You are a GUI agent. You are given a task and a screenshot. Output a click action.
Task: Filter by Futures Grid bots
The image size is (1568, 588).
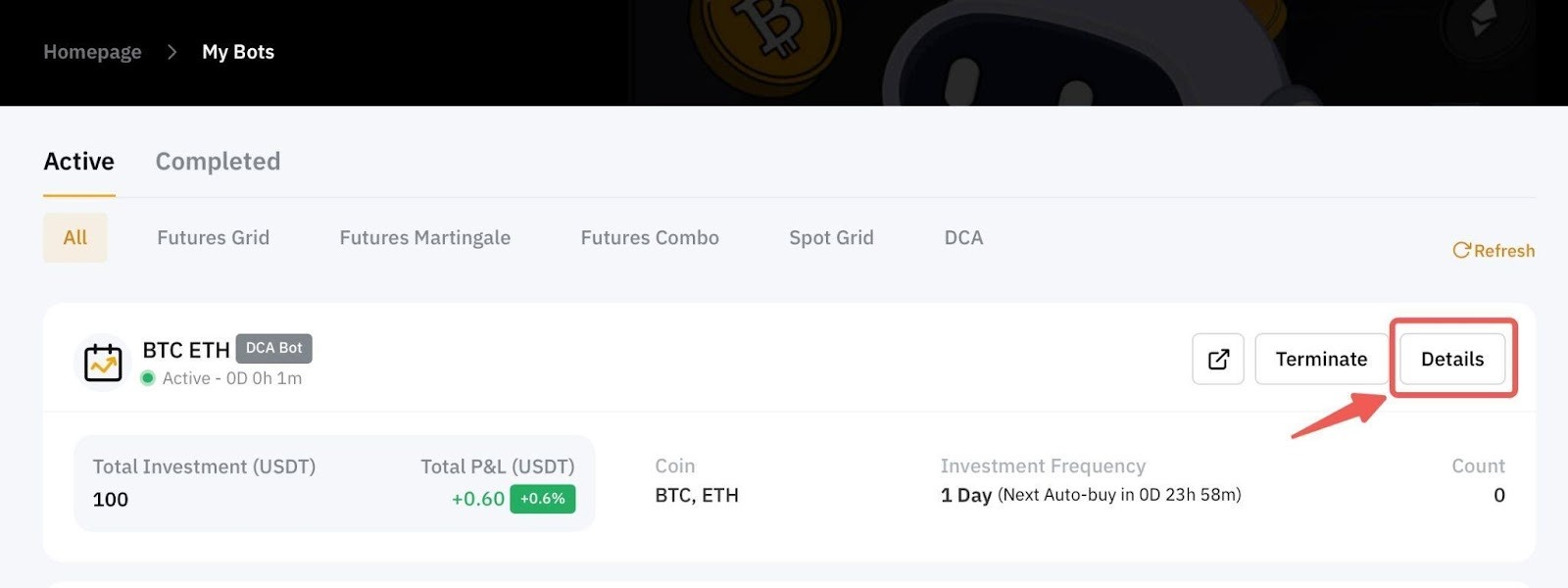click(x=213, y=238)
